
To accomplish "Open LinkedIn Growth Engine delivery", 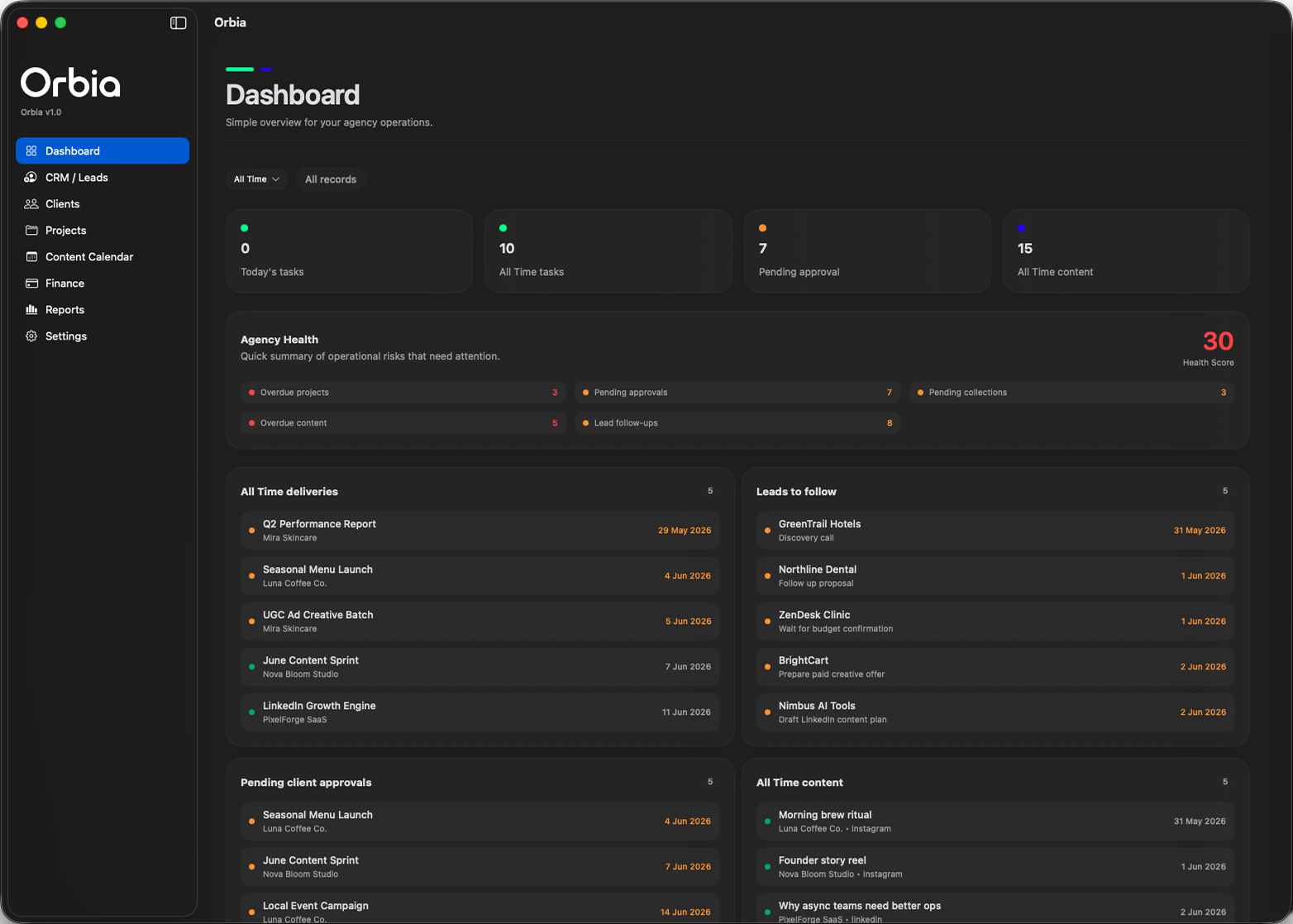I will pyautogui.click(x=480, y=712).
